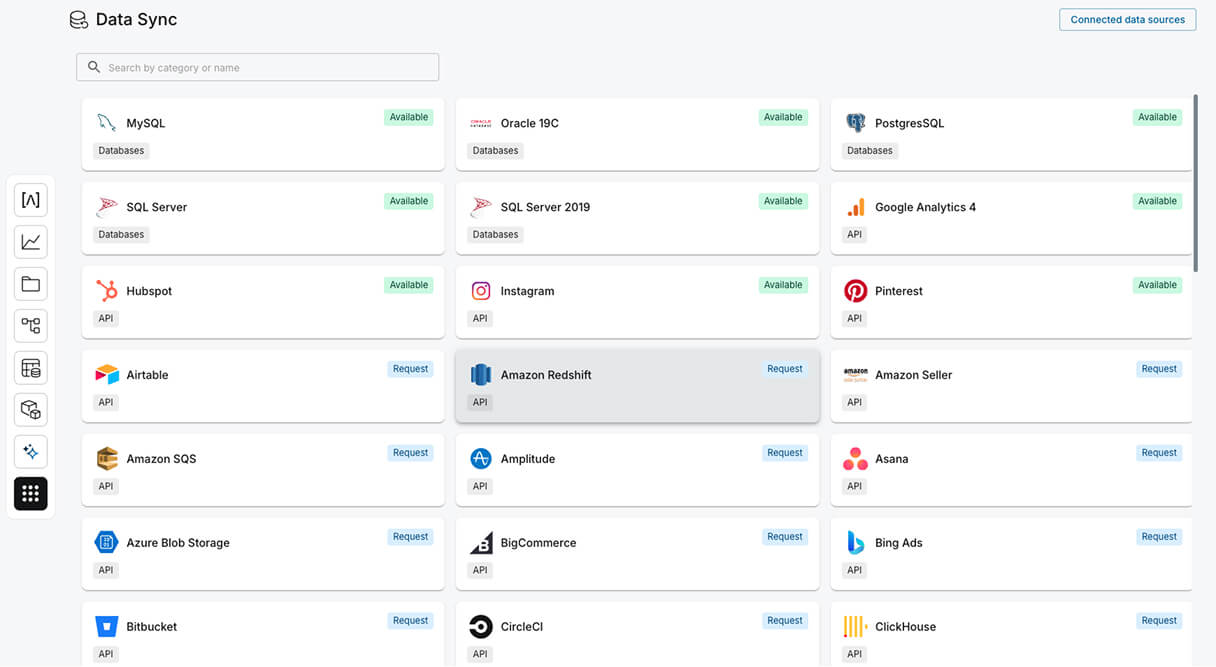
Task: Click Request on Amazon SQS card
Action: point(410,453)
